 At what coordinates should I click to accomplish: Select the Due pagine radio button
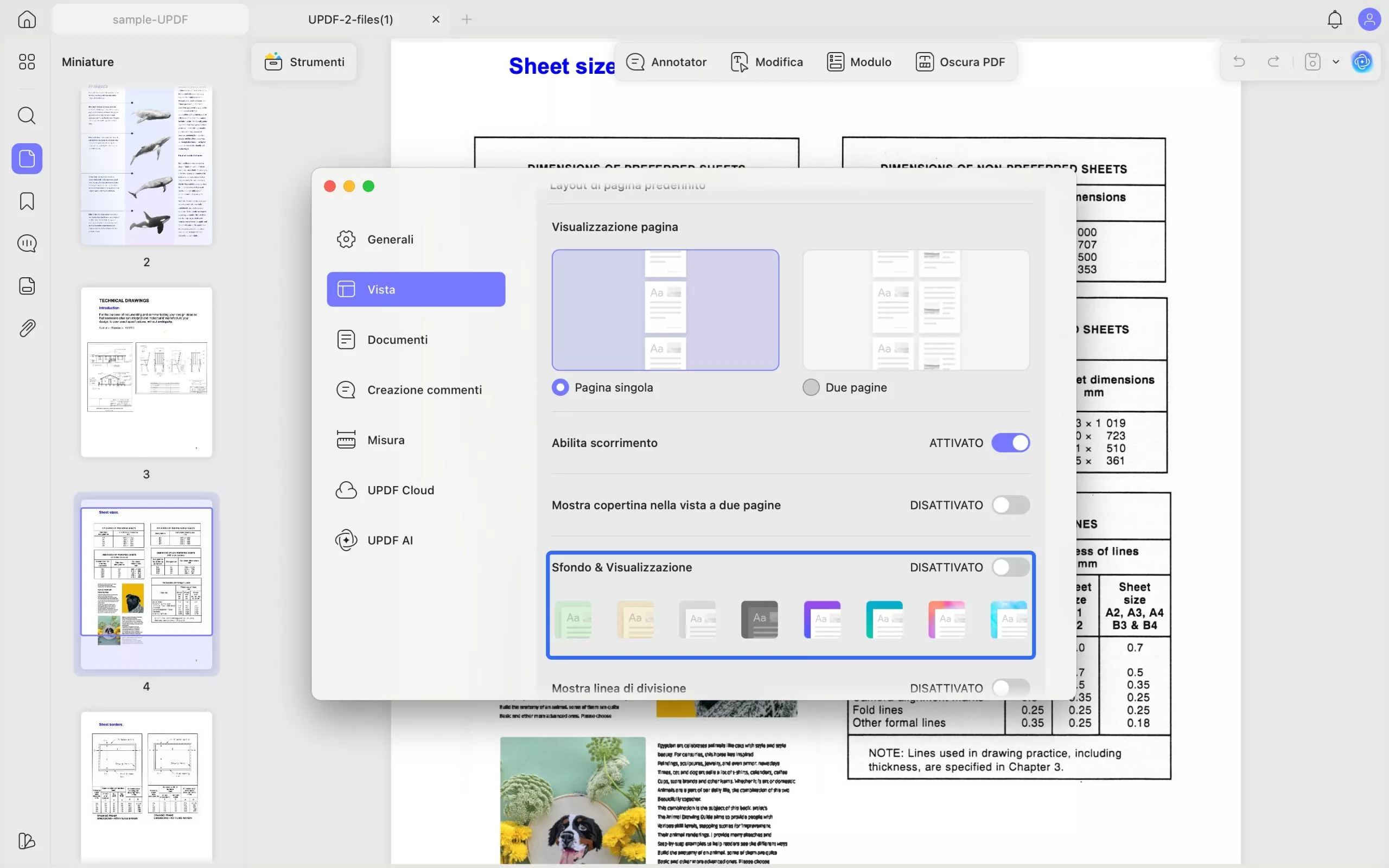pyautogui.click(x=811, y=387)
